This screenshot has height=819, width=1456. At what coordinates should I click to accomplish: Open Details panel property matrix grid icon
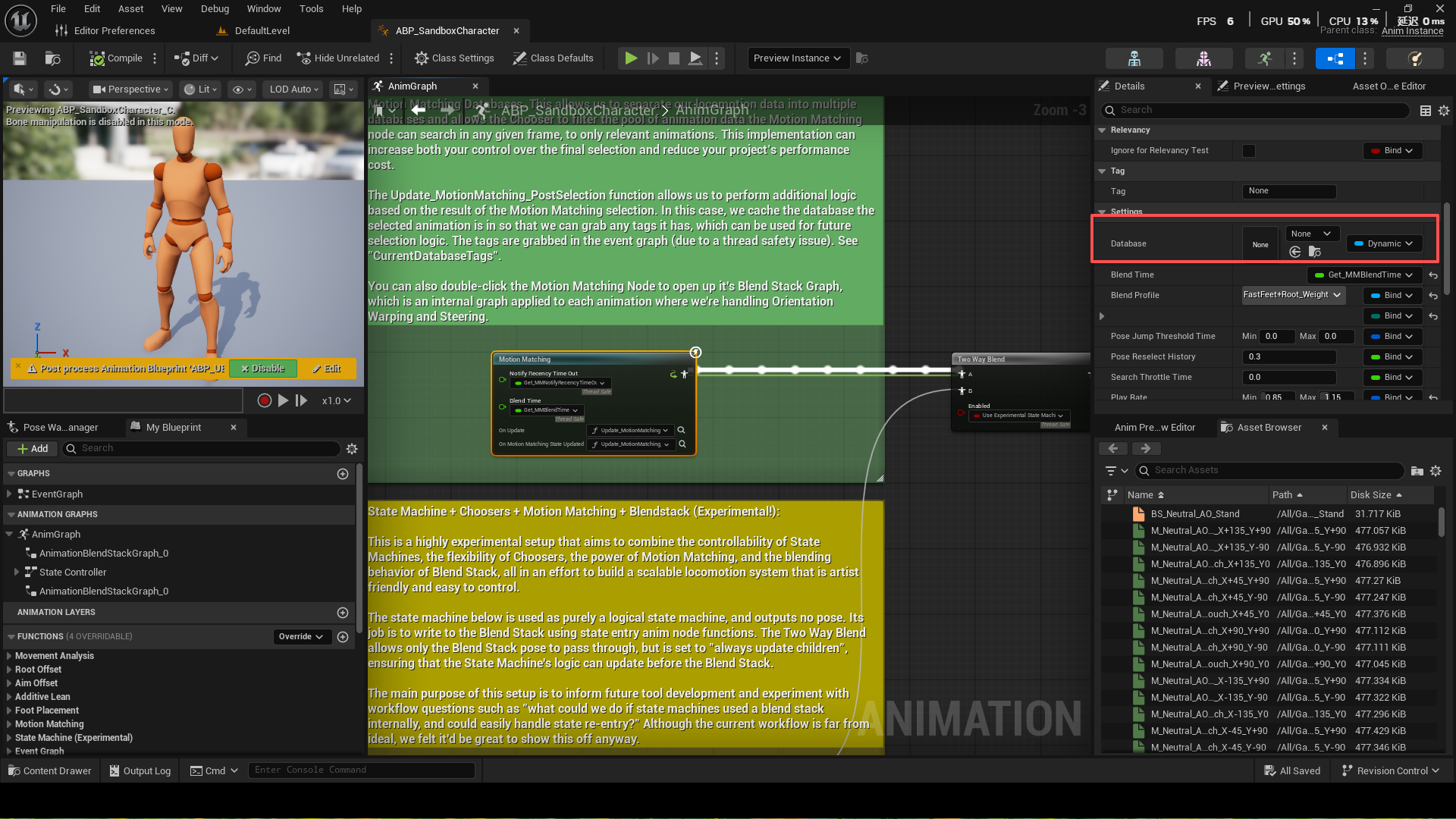click(x=1426, y=111)
